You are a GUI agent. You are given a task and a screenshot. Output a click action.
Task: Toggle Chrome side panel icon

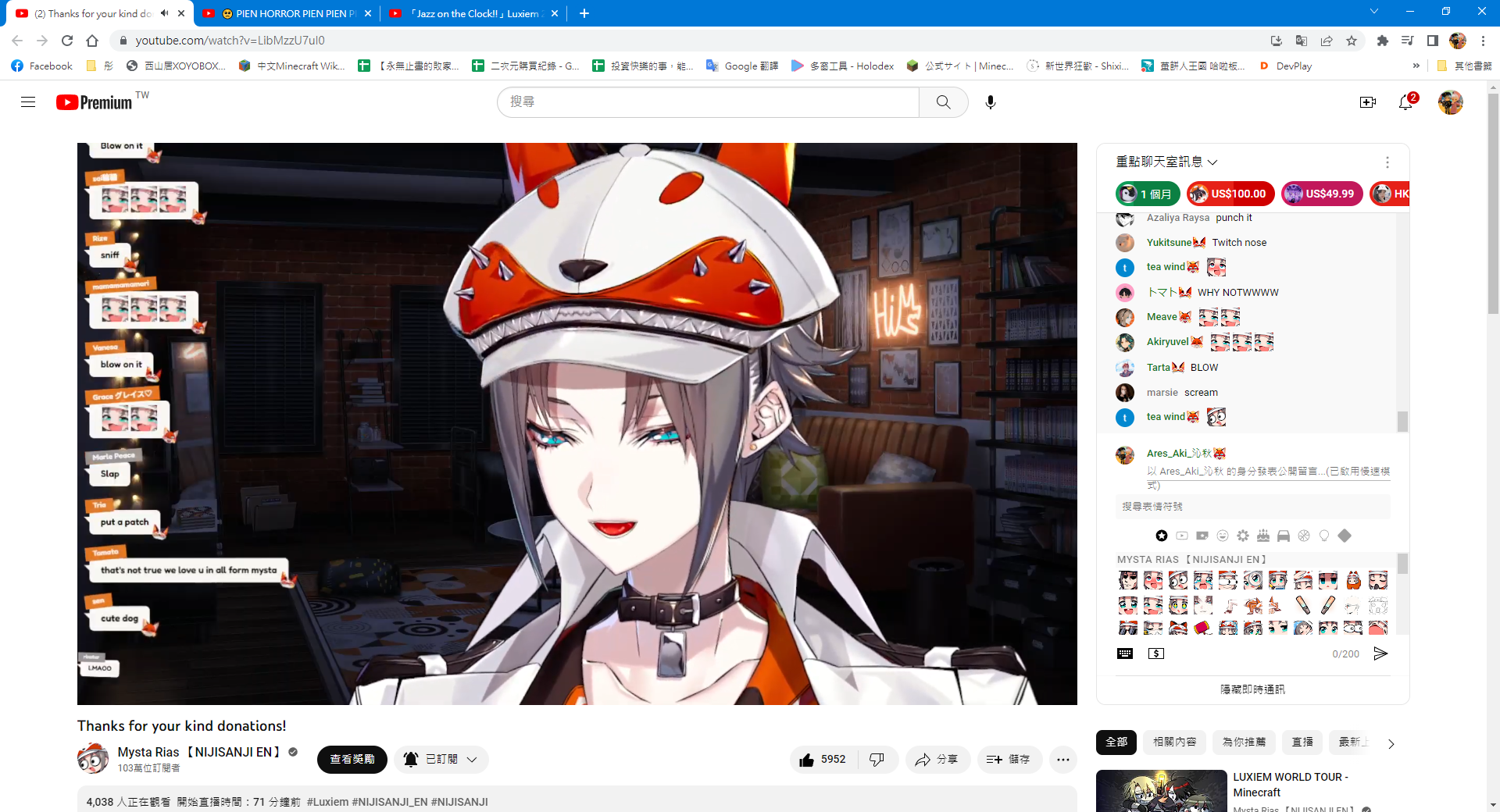(x=1432, y=41)
